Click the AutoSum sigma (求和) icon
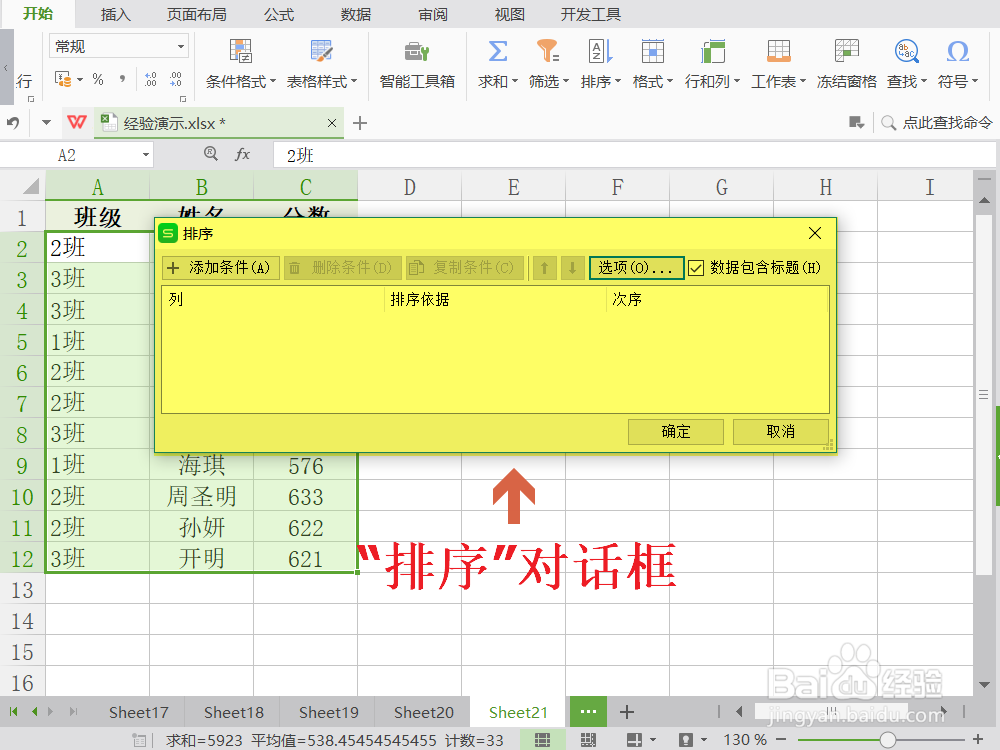The height and width of the screenshot is (750, 1000). [x=497, y=51]
